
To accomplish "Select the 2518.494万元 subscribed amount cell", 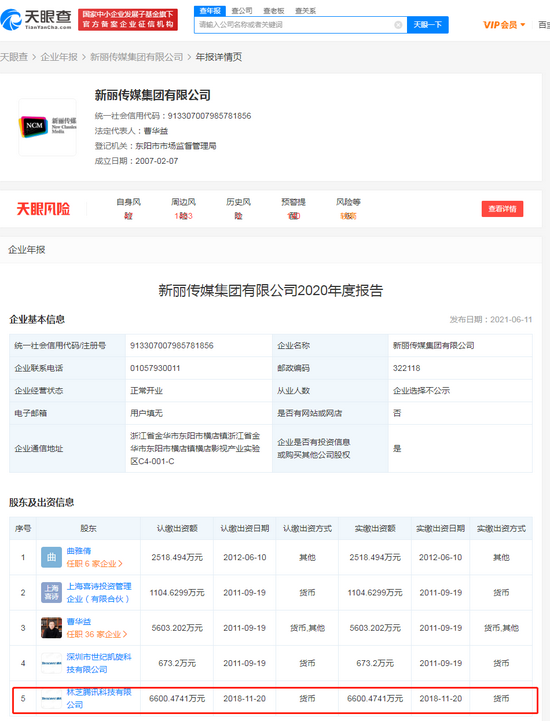I will 177,557.
